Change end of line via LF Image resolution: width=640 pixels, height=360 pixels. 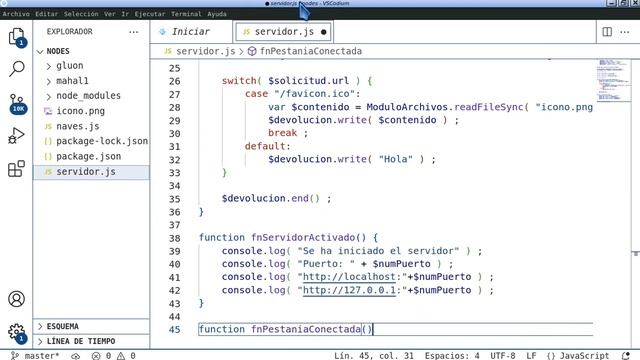coord(531,356)
